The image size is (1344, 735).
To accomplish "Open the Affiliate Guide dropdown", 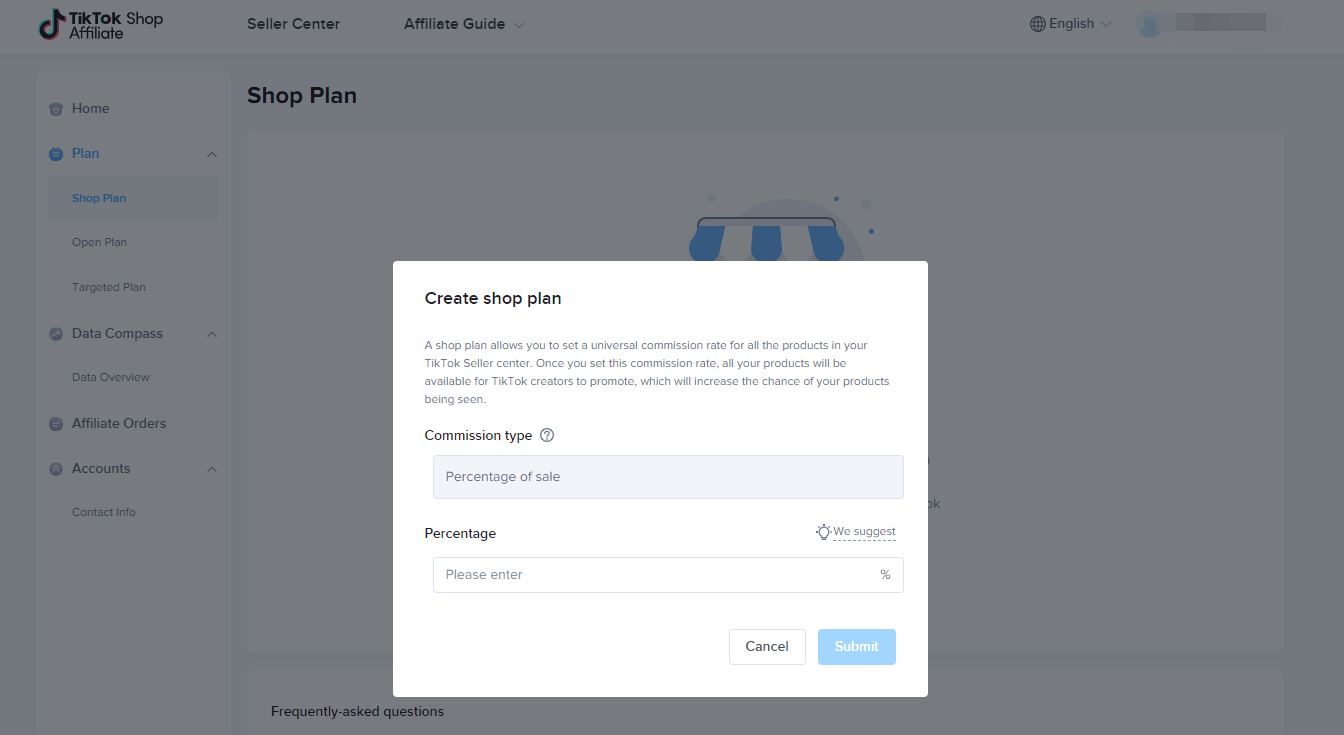I will point(464,24).
